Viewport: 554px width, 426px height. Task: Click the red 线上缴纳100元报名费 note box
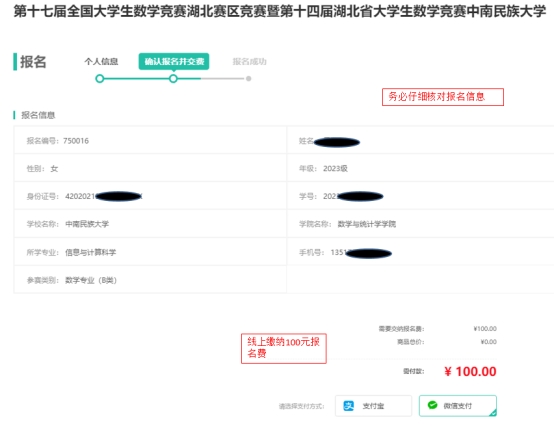click(x=284, y=348)
